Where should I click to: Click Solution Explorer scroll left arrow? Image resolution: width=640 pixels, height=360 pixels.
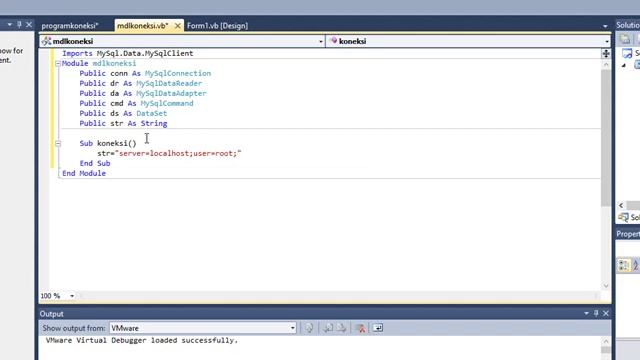pyautogui.click(x=621, y=205)
